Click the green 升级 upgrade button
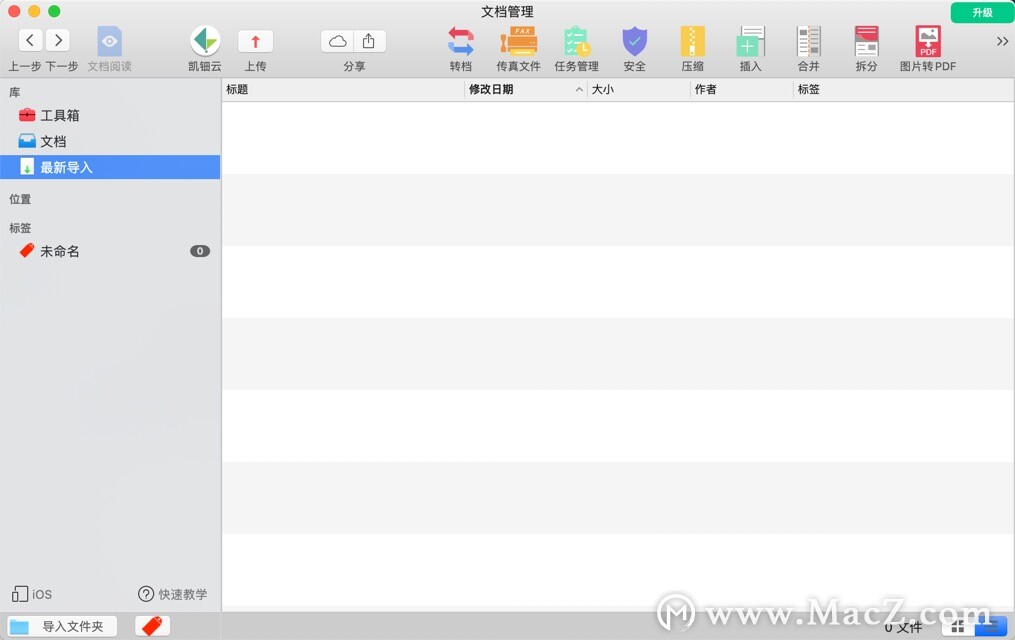This screenshot has height=640, width=1015. click(x=981, y=12)
